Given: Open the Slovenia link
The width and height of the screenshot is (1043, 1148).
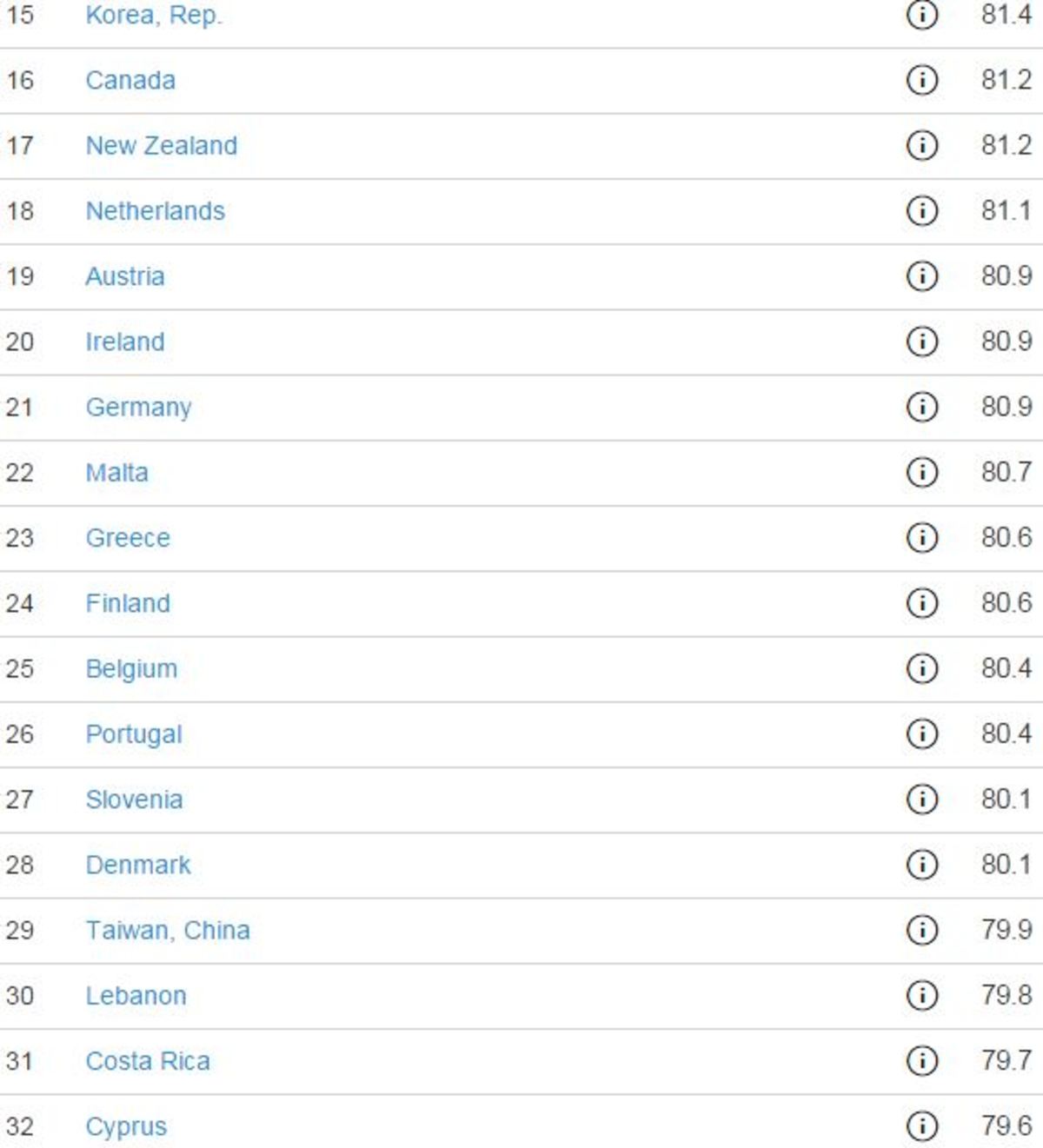Looking at the screenshot, I should tap(134, 800).
